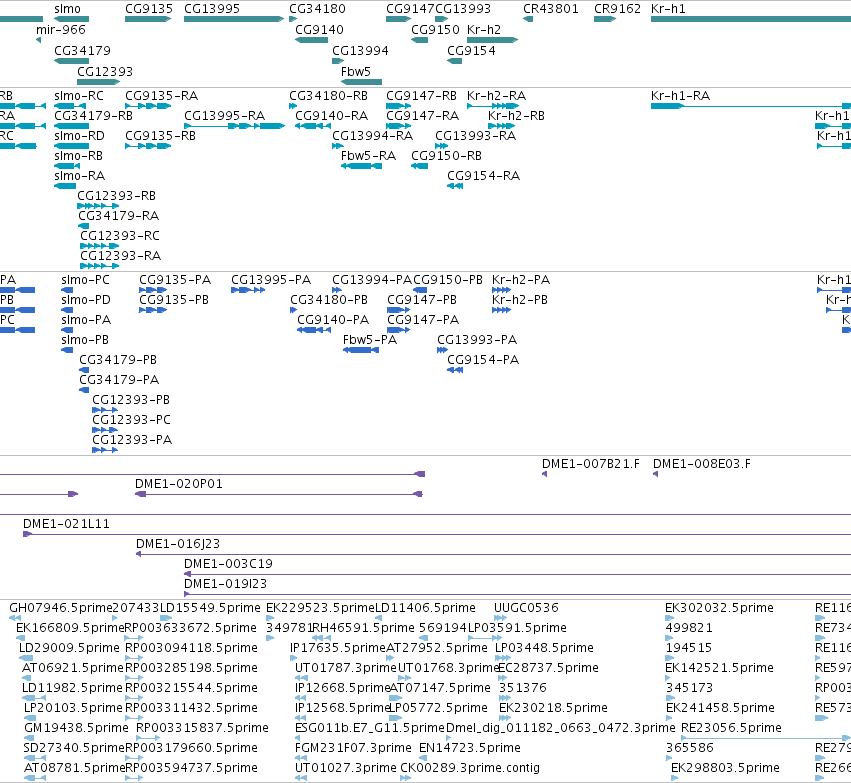Select EST EN14723.5prime
The width and height of the screenshot is (851, 783).
(x=469, y=748)
